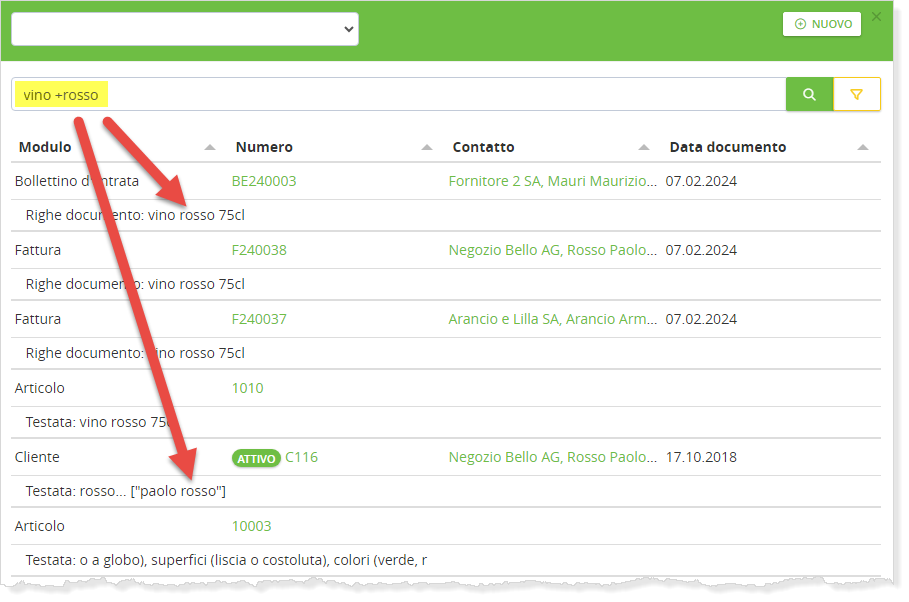The height and width of the screenshot is (602, 909).
Task: Open invoice F240037
Action: (x=259, y=319)
